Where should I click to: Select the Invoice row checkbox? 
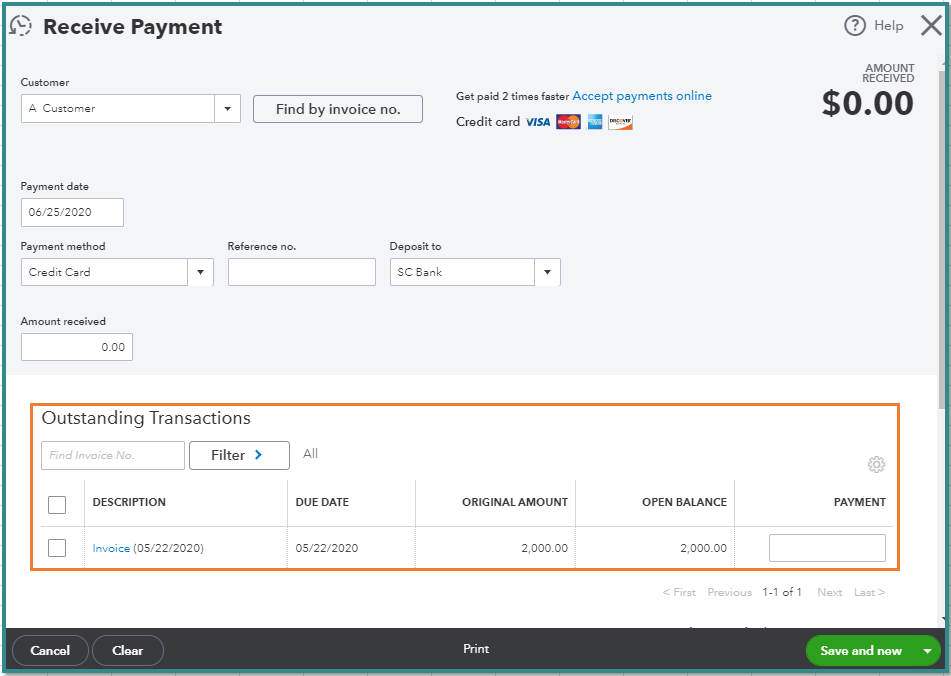pyautogui.click(x=56, y=547)
